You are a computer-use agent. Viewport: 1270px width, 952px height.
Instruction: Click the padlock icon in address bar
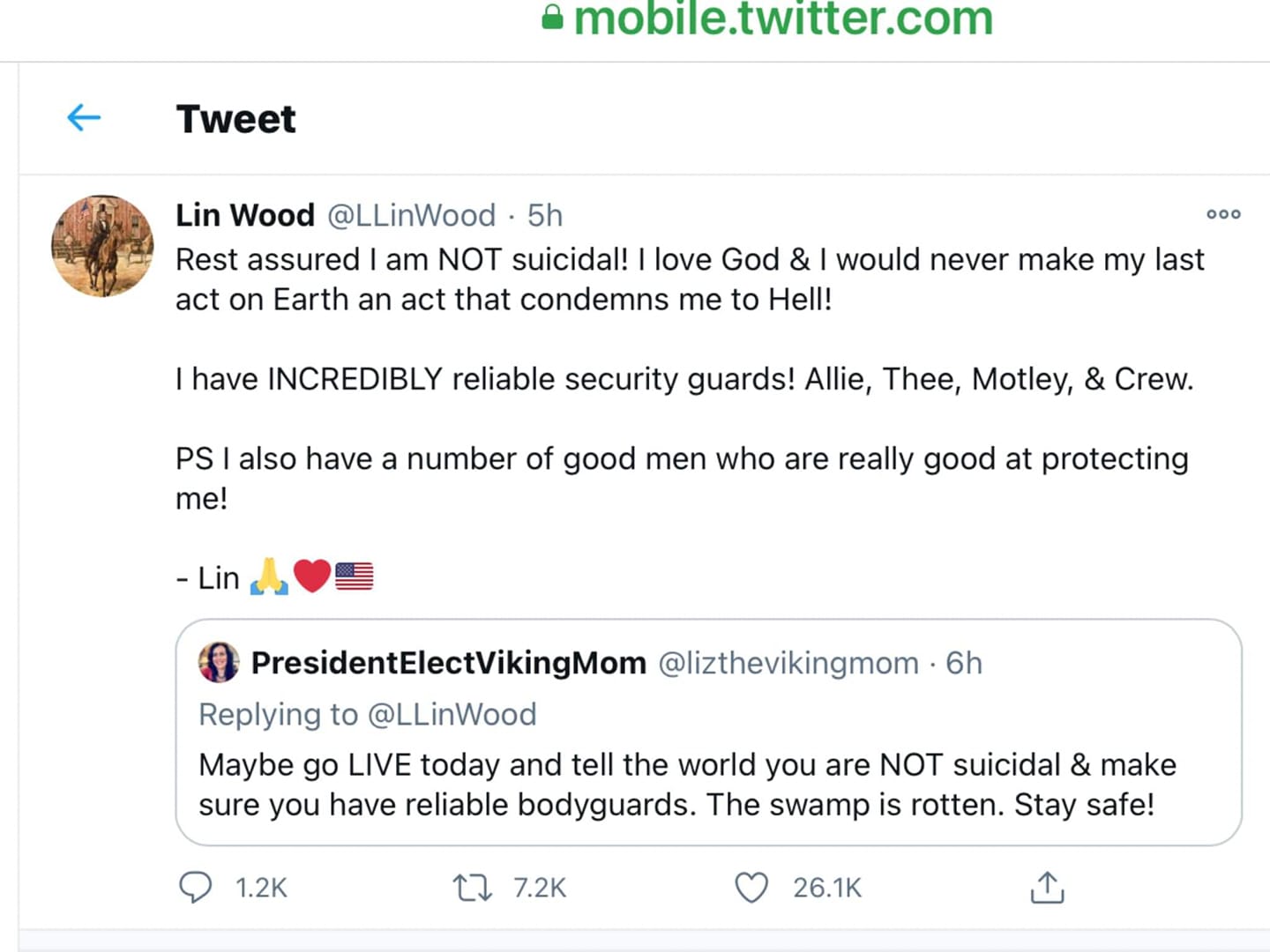tap(553, 18)
